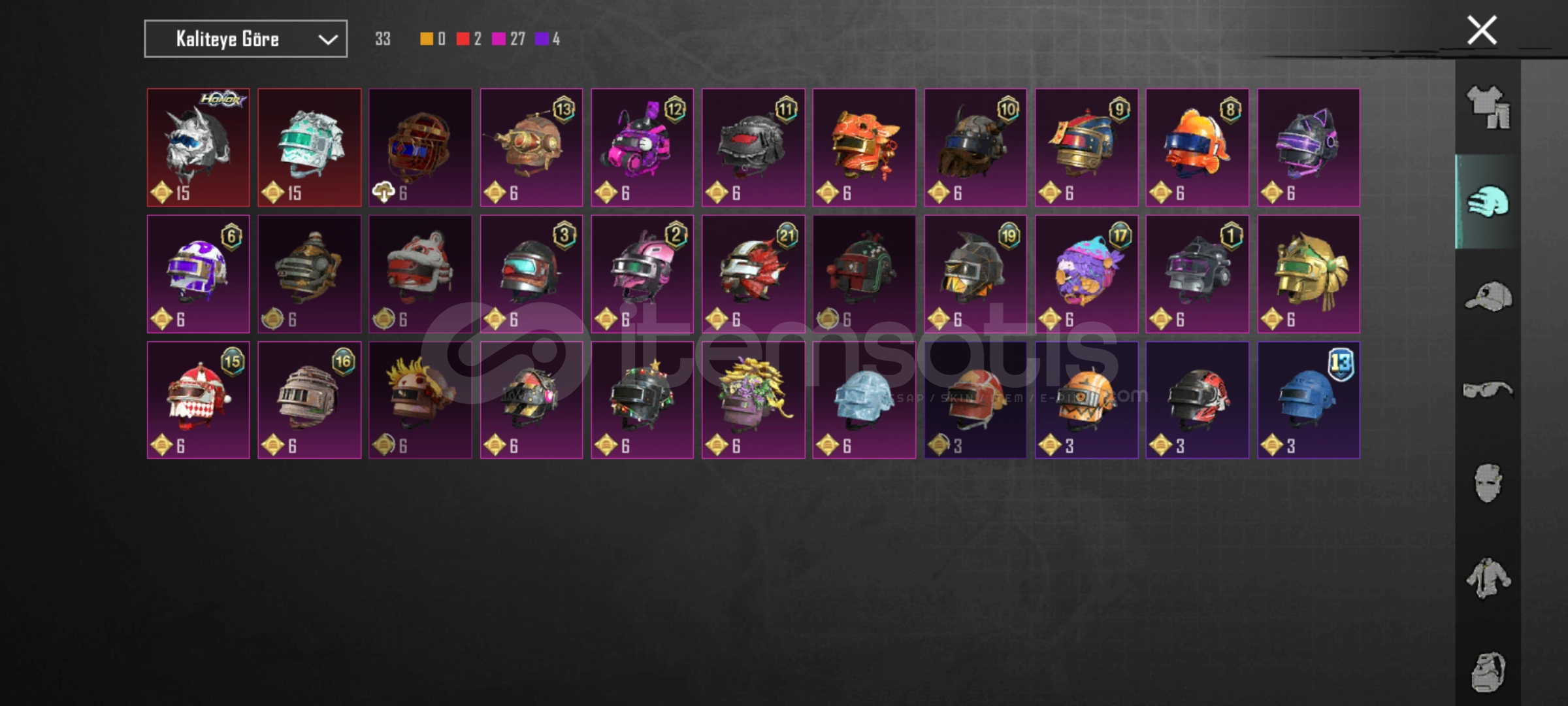Click the purple quality count showing 4

coord(547,39)
